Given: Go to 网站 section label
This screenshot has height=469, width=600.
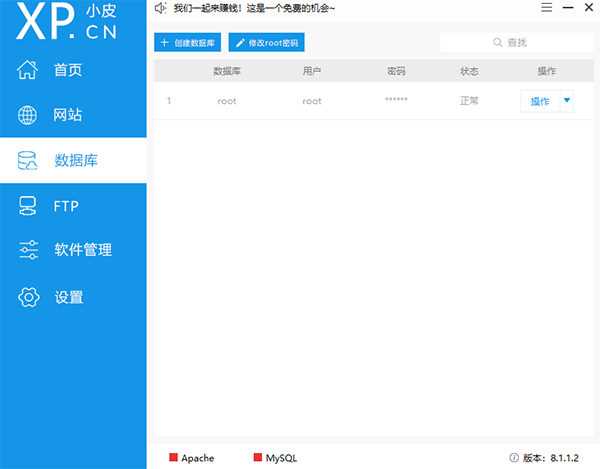Looking at the screenshot, I should 67,115.
